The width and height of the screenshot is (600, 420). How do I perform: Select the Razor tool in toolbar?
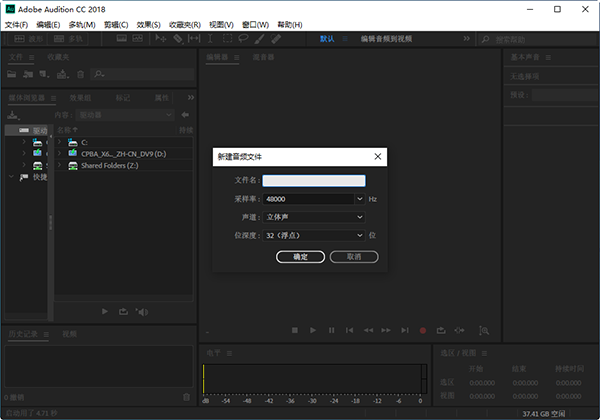tap(177, 39)
